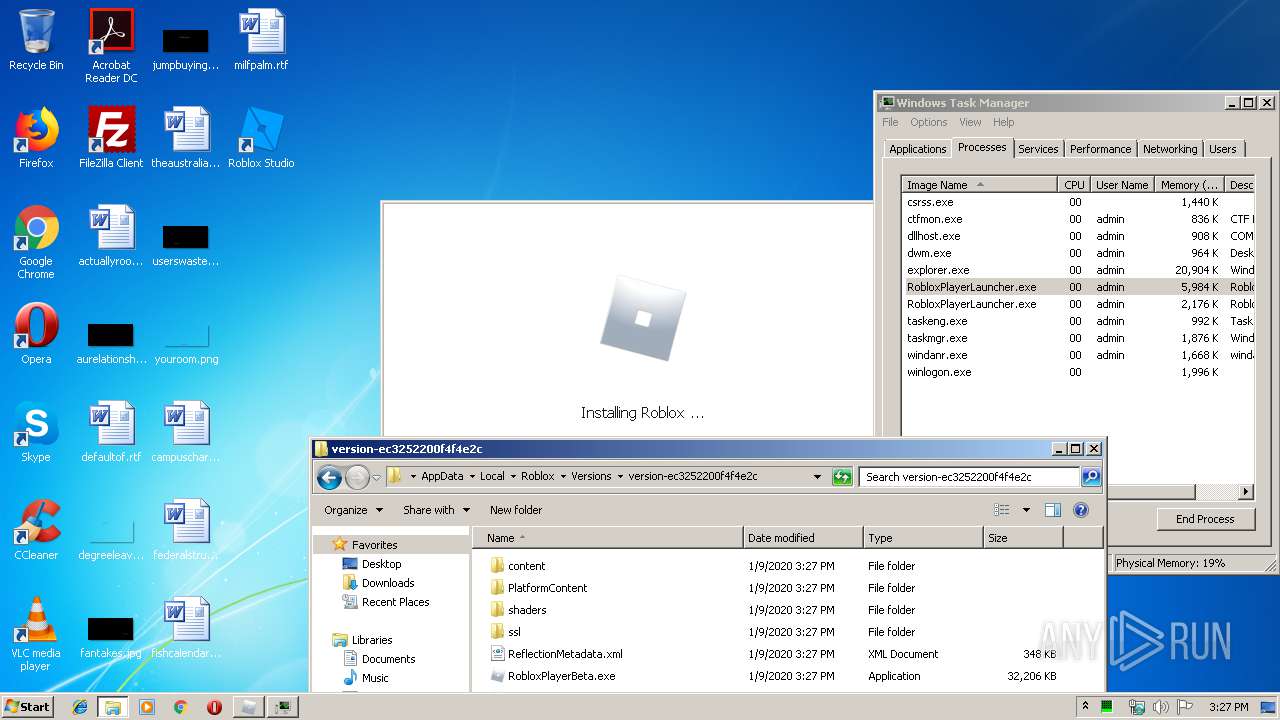Open Task Manager Options menu
The height and width of the screenshot is (720, 1280).
(x=928, y=122)
